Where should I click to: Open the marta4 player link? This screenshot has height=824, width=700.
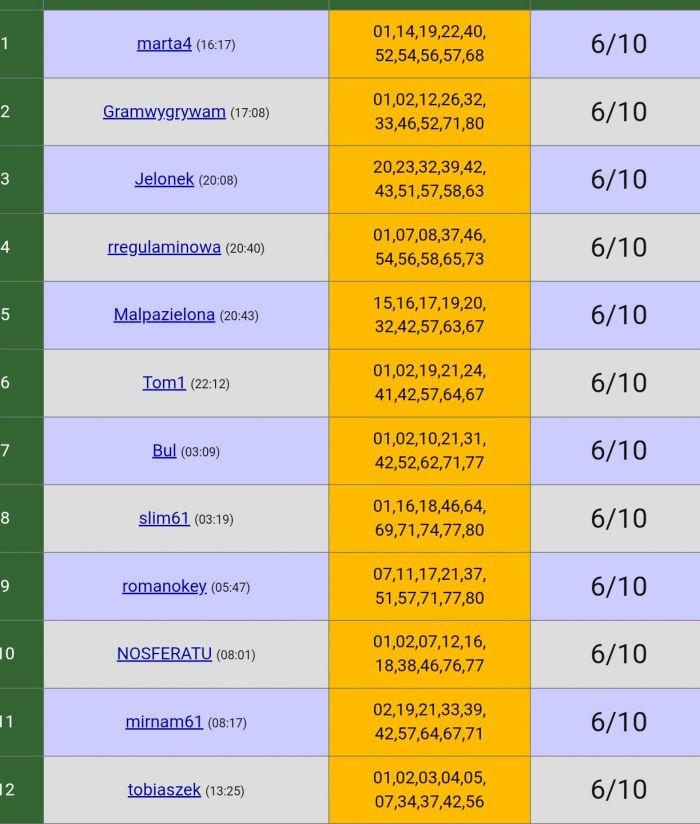coord(164,44)
